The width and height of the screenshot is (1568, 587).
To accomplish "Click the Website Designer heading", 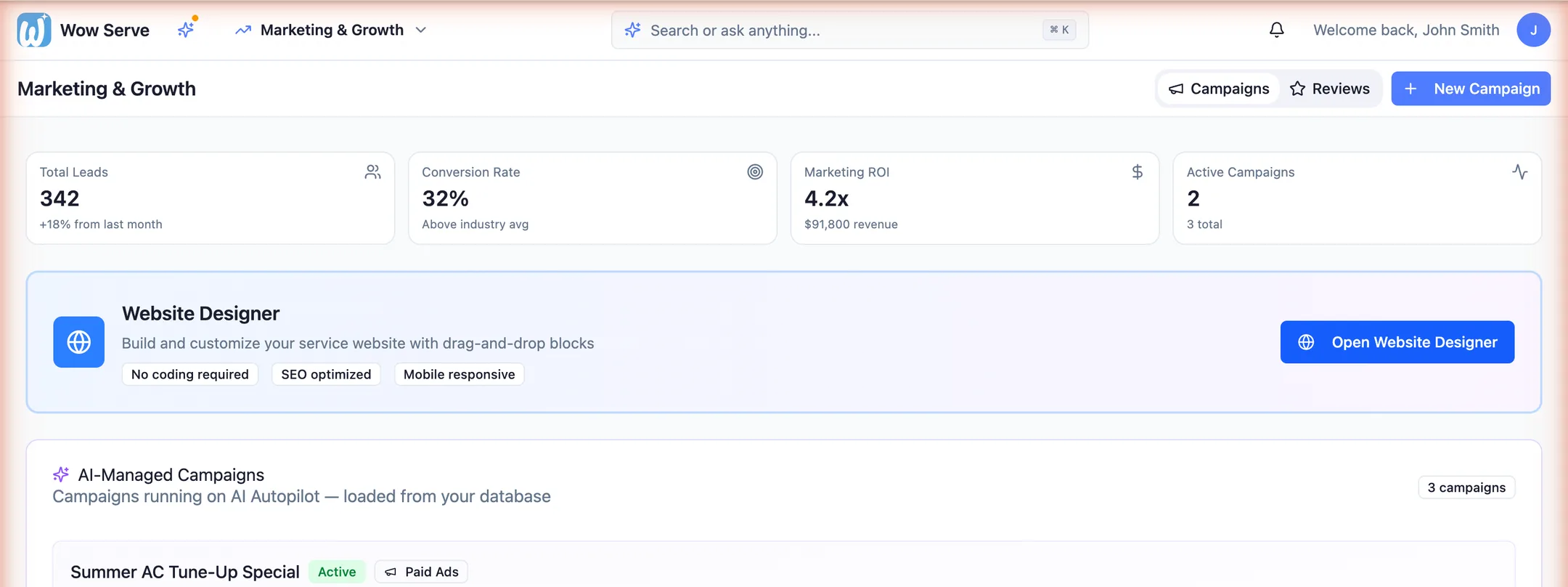I will coord(200,313).
